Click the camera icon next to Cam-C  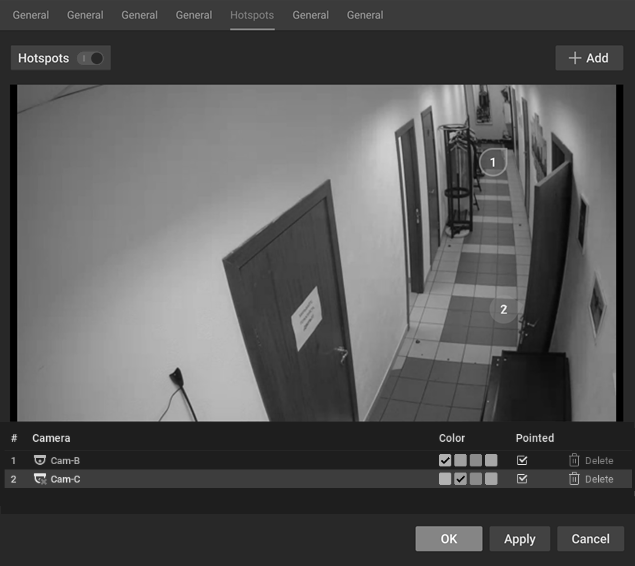click(40, 479)
